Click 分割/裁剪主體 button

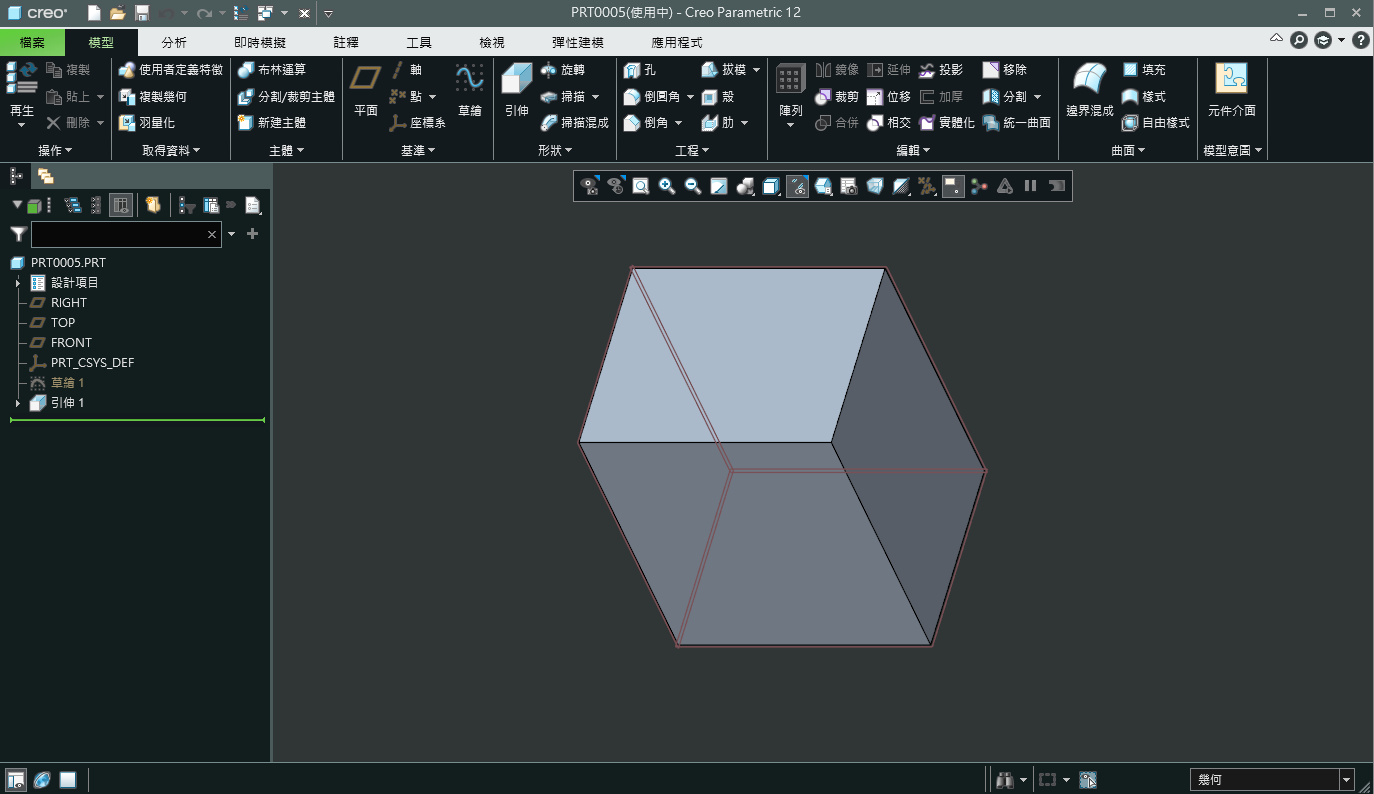click(x=286, y=97)
